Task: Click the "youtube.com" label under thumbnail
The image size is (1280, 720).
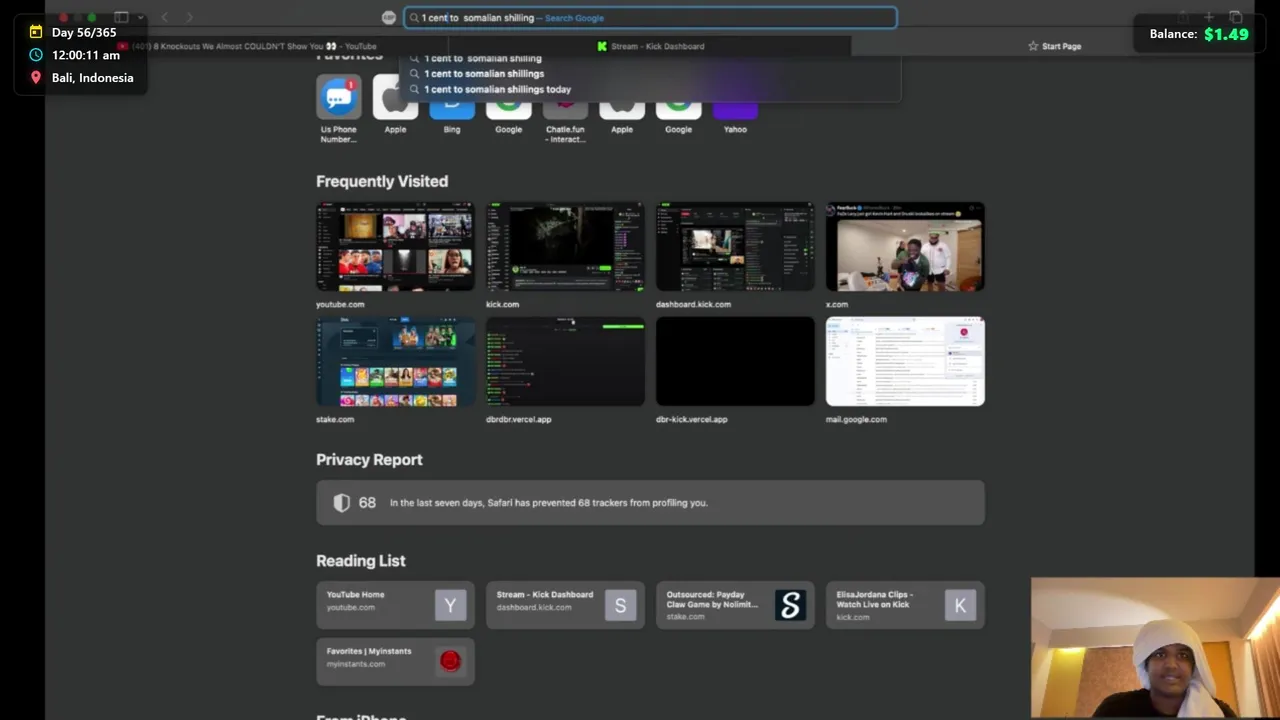Action: [340, 304]
